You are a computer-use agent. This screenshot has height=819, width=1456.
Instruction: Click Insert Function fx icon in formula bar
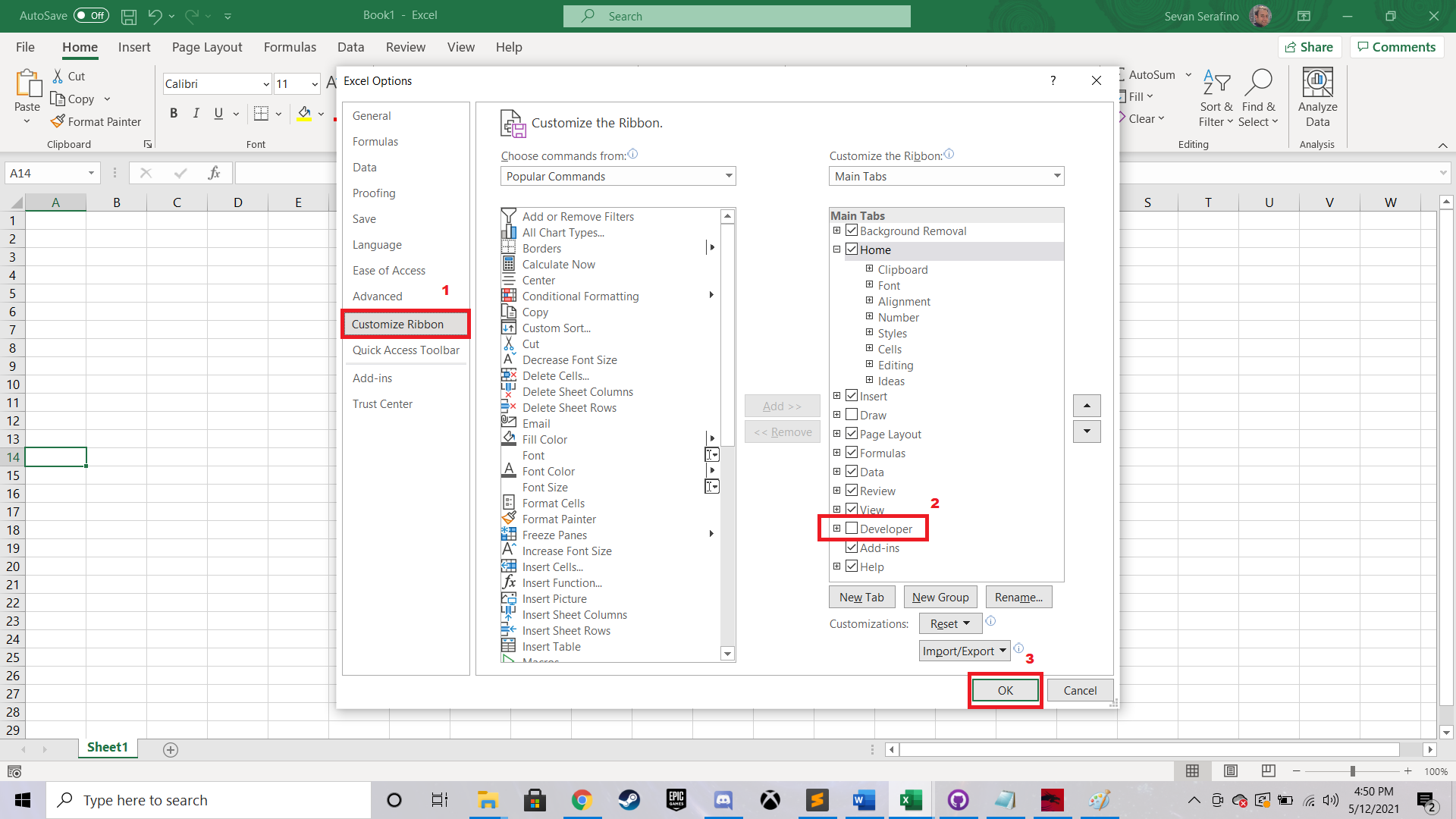[214, 173]
